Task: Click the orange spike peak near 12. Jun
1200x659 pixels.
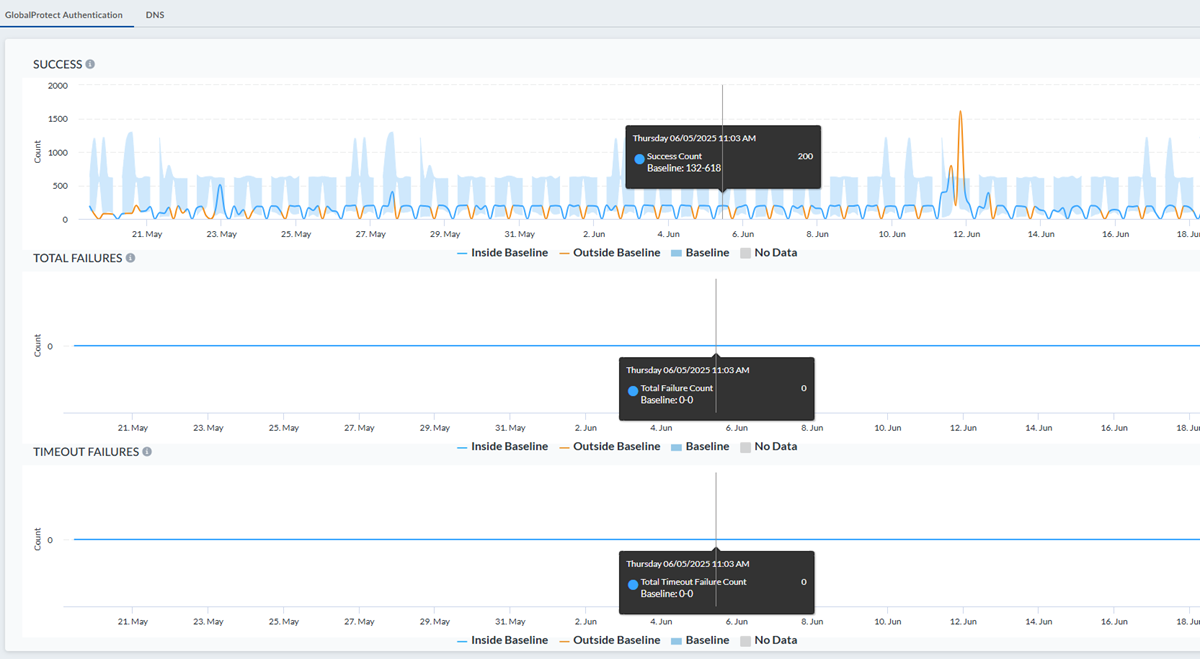Action: click(x=960, y=112)
